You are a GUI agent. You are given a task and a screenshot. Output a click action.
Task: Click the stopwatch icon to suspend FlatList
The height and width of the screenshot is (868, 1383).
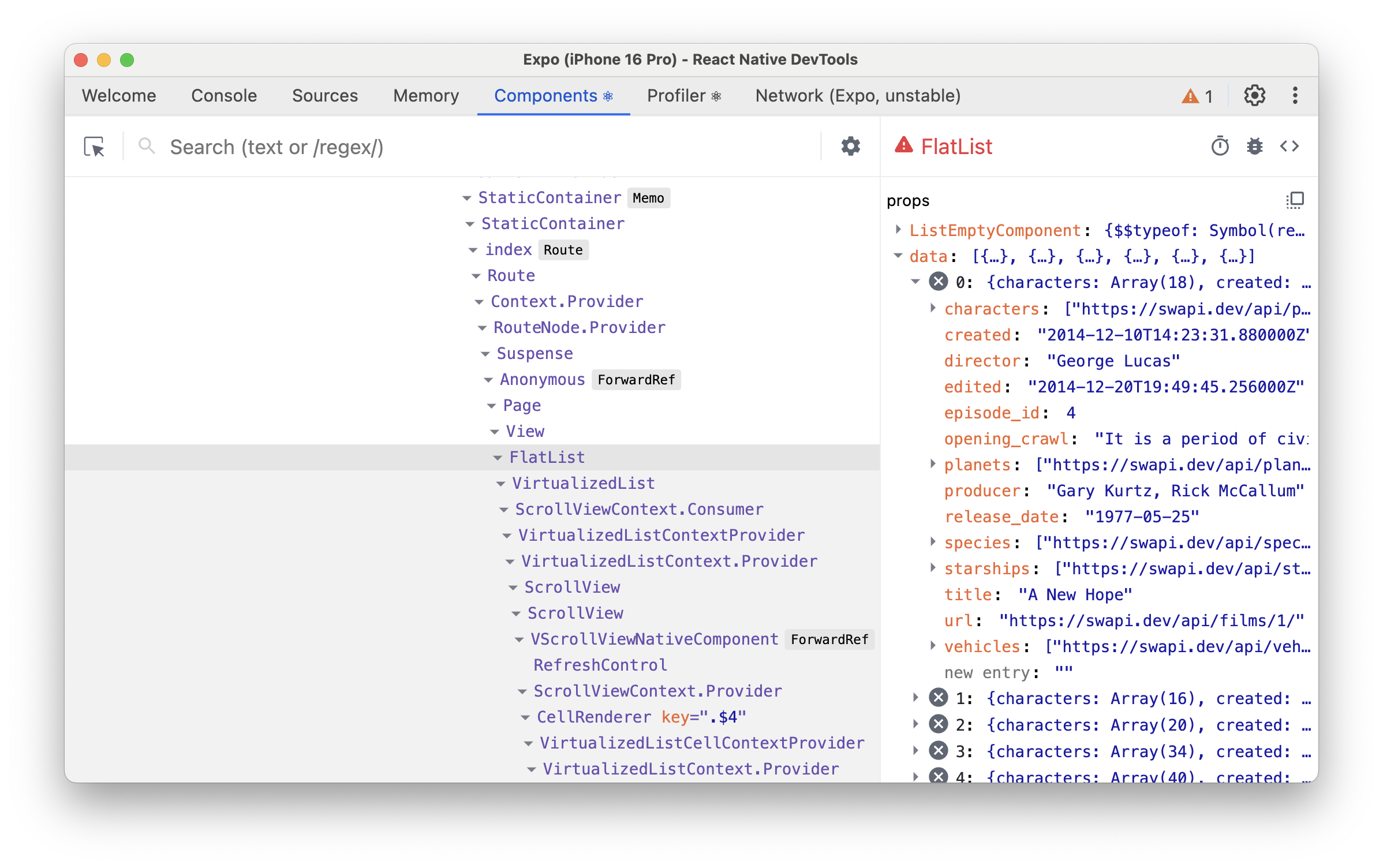(1220, 146)
